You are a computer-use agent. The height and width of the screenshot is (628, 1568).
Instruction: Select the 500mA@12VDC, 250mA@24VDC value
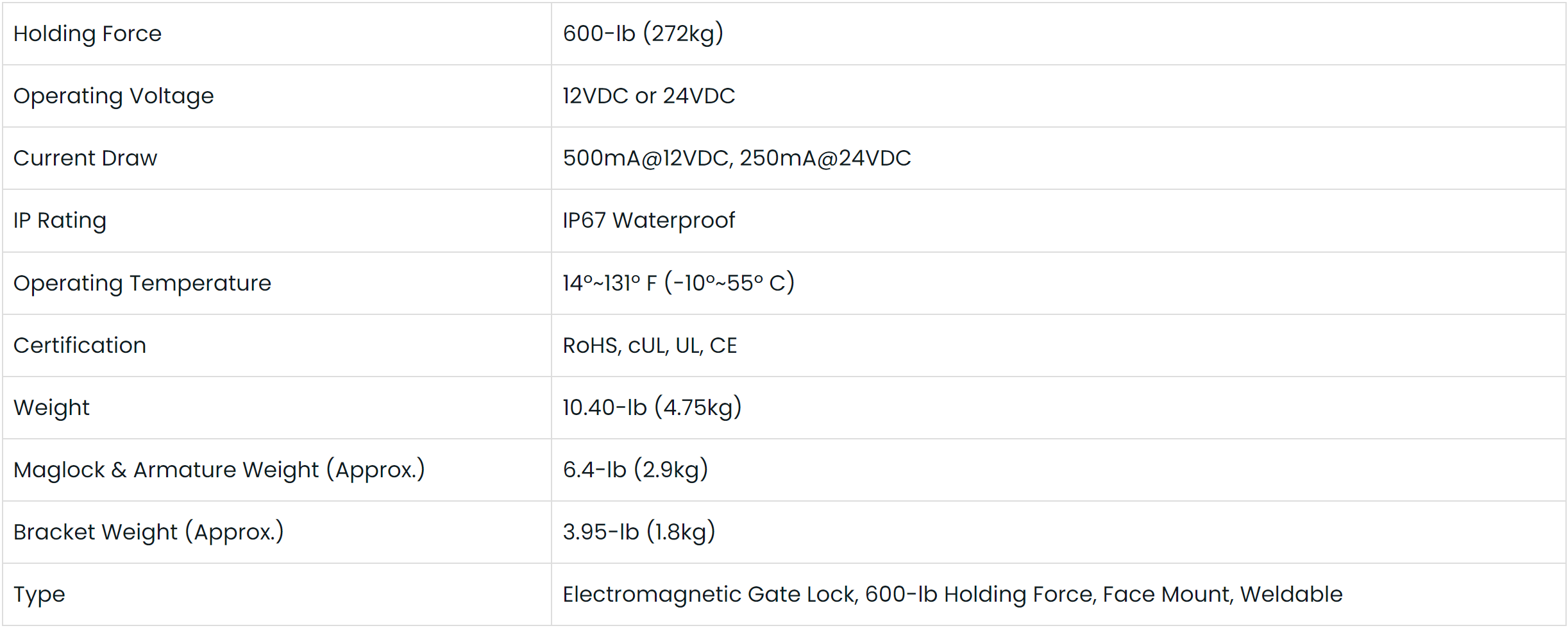click(736, 158)
